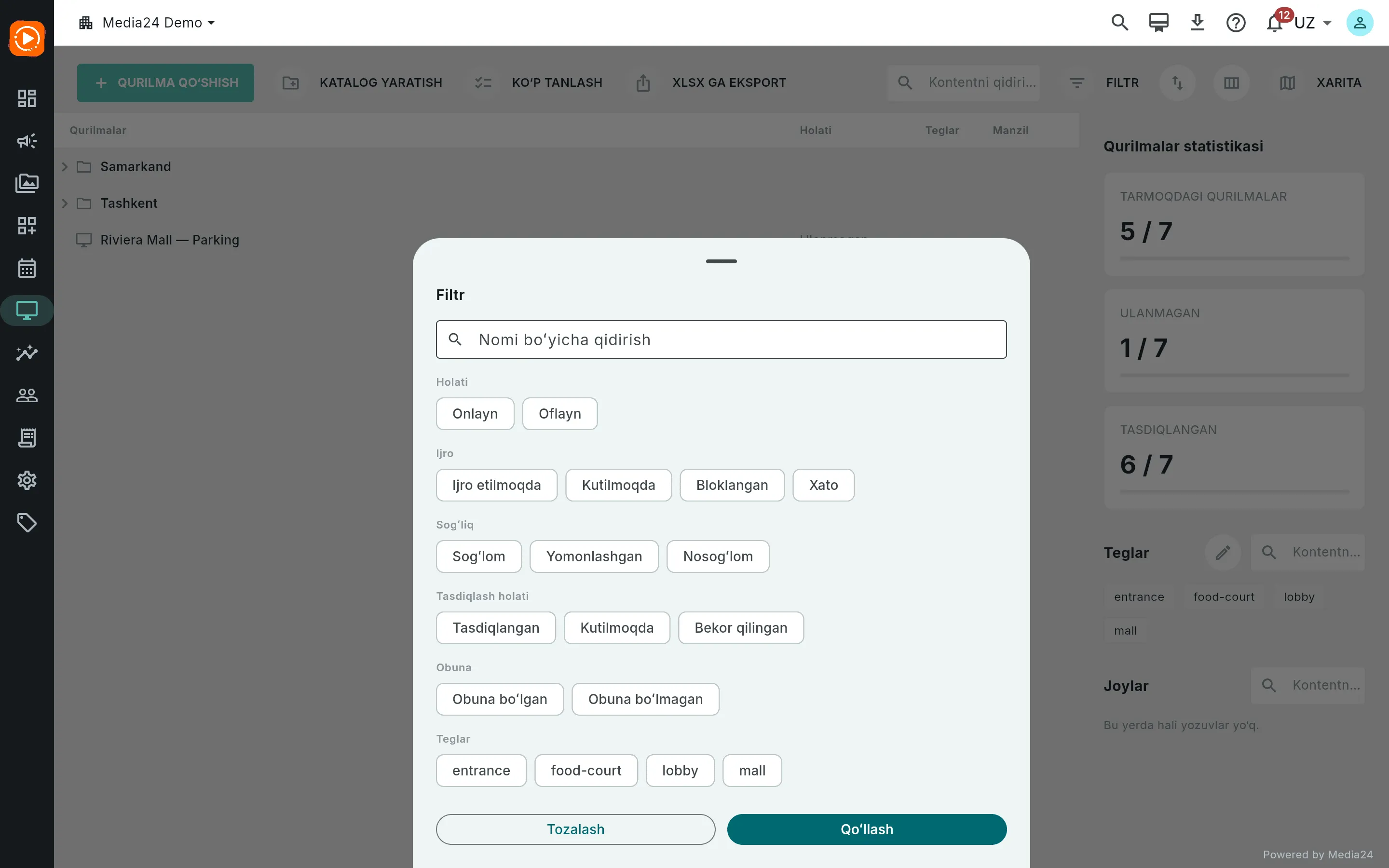Toggle the Sog‘lom health chip
The image size is (1389, 868).
[x=479, y=556]
